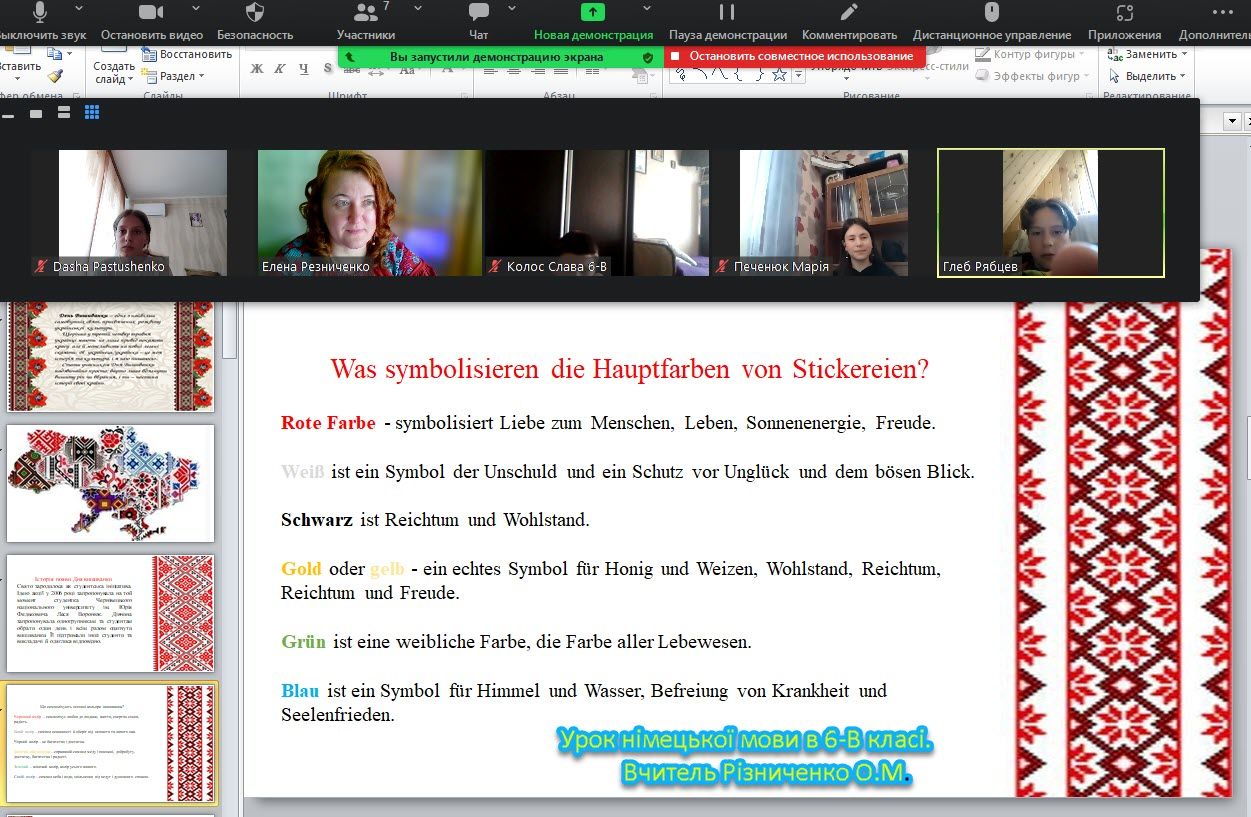Click the Remote Control mouse icon
The width and height of the screenshot is (1251, 817).
pos(992,14)
